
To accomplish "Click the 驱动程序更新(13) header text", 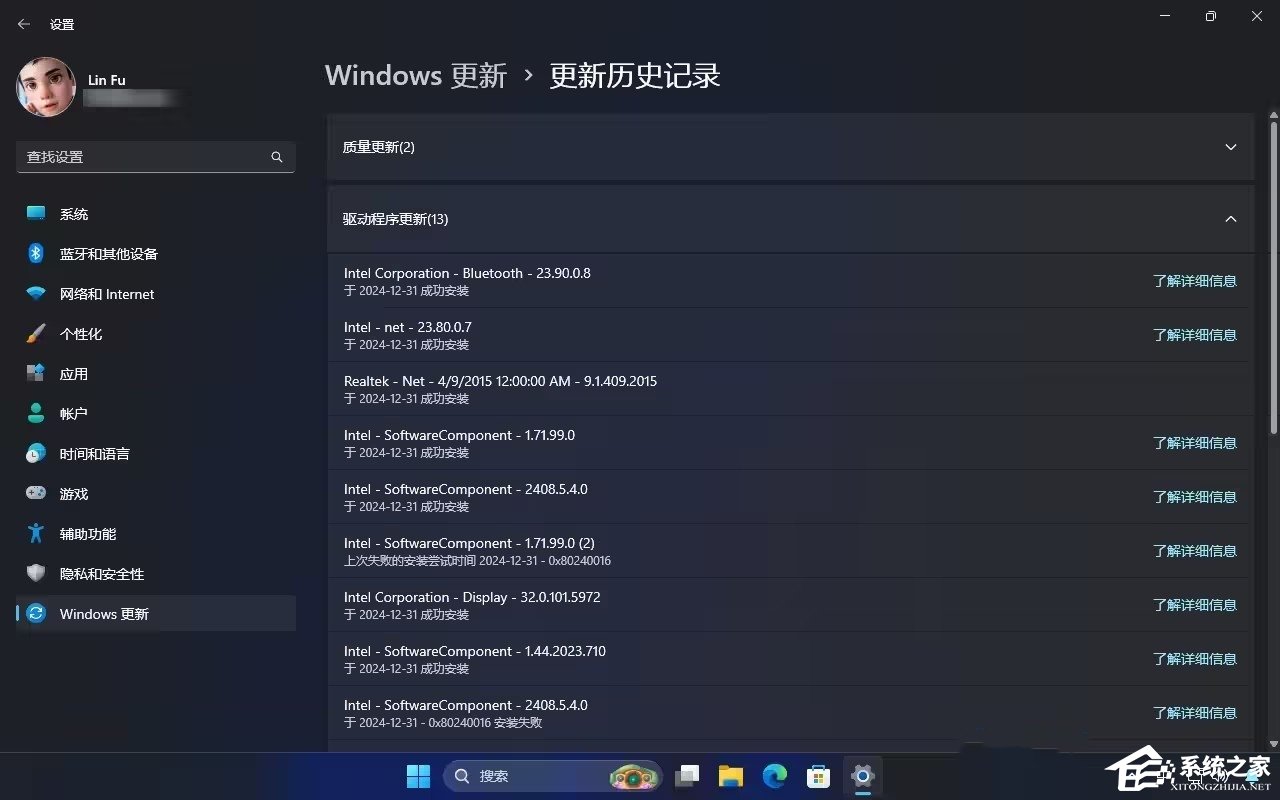I will [x=396, y=219].
